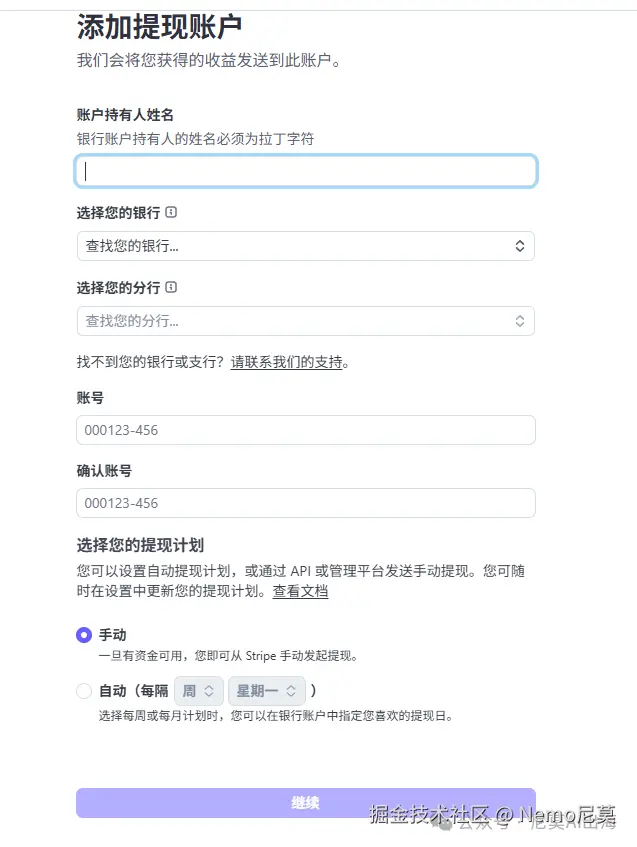Select the 自动 withdrawal option
637x847 pixels.
pyautogui.click(x=84, y=690)
